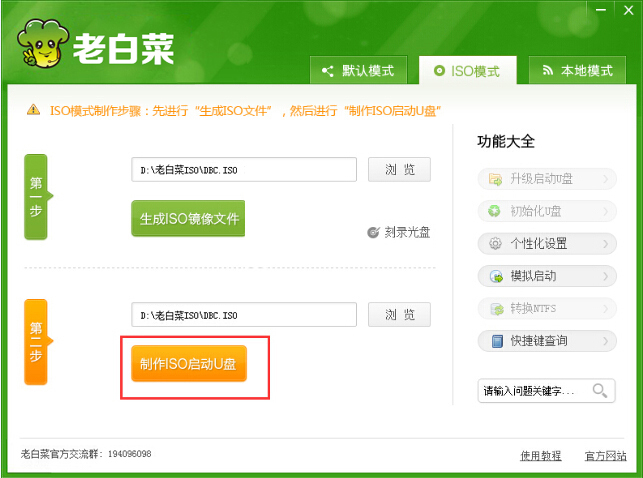Click the disc icon on ISO模式 tab
643x478 pixels.
439,71
